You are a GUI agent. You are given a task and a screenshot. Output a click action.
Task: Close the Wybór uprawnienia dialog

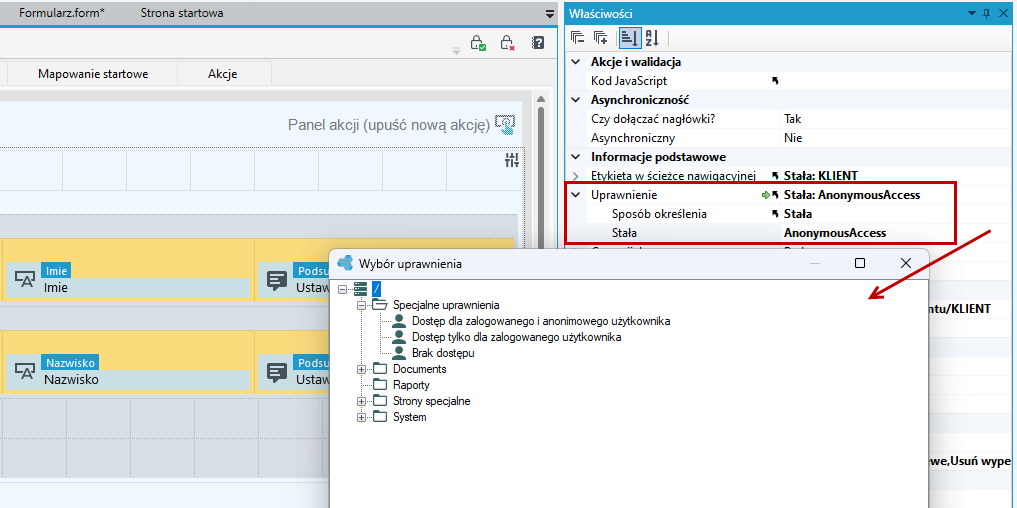click(906, 263)
